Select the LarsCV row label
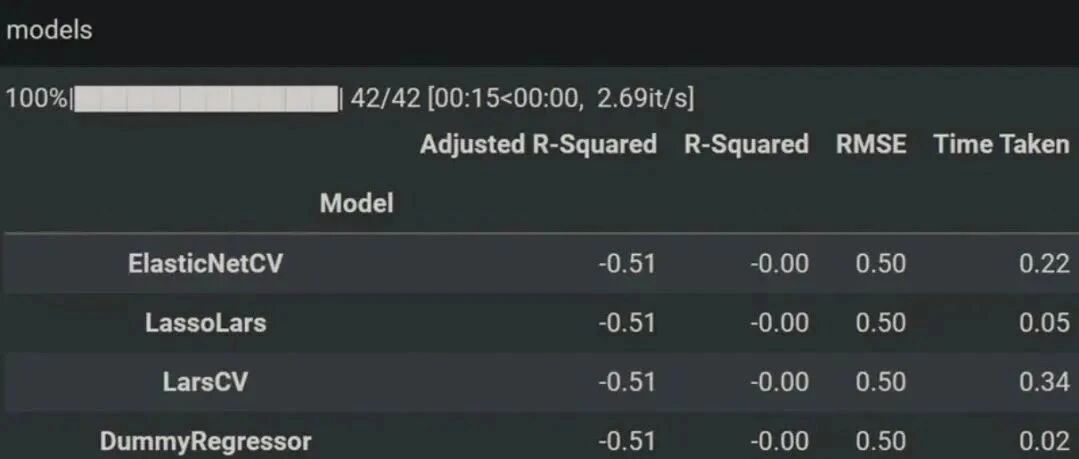The image size is (1079, 459). point(205,382)
